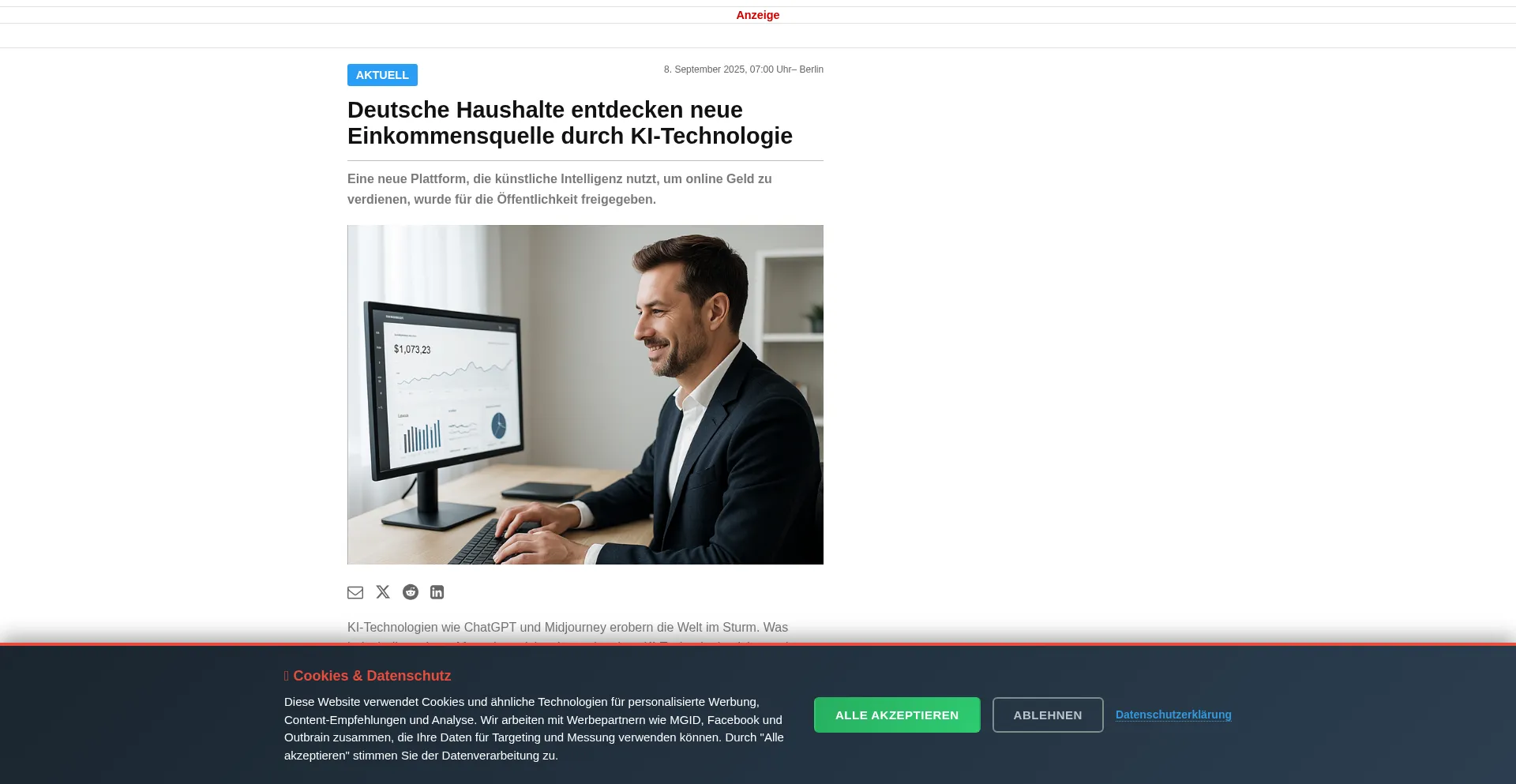
Task: Click the cookie banner text mentioning MGID
Action: [534, 729]
